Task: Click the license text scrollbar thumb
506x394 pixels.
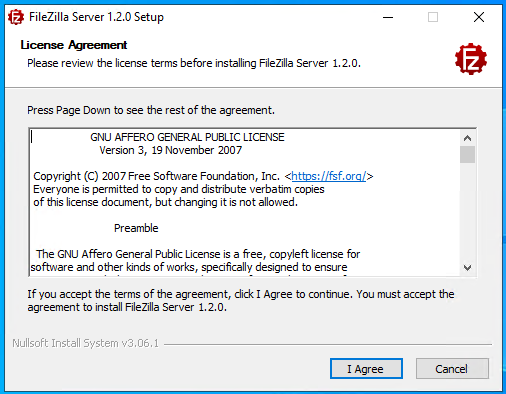Action: (467, 154)
